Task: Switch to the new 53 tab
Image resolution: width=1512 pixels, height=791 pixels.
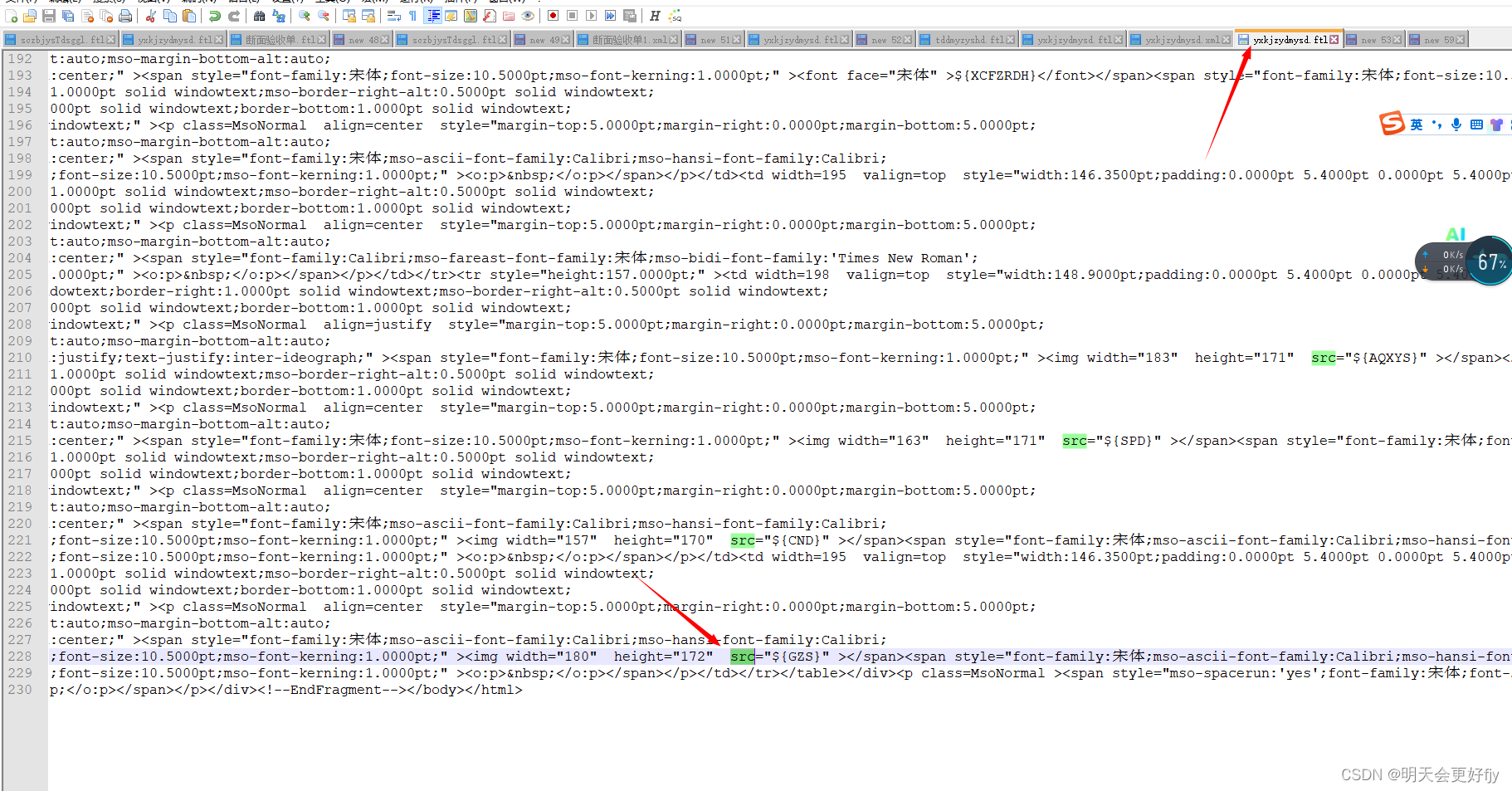Action: (1376, 40)
